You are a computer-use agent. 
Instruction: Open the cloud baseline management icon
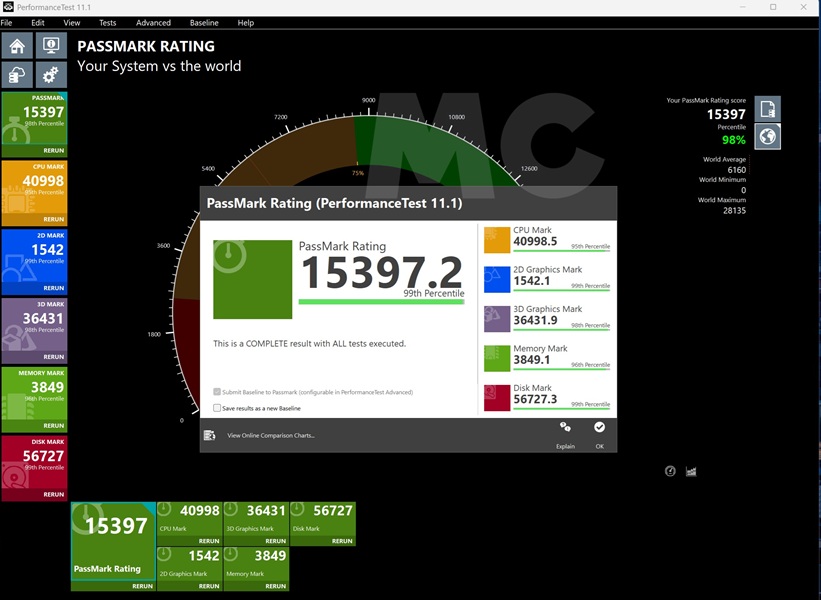pos(17,75)
